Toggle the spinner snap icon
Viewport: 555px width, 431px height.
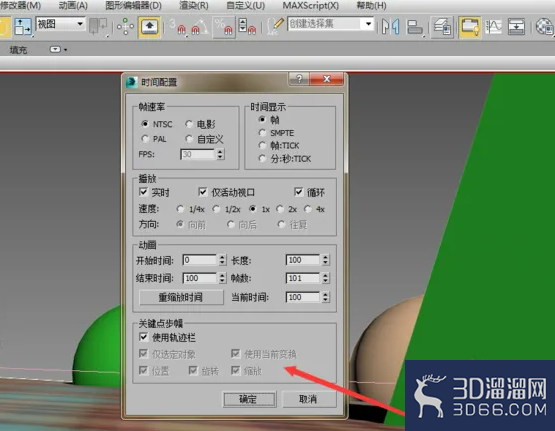tap(248, 27)
